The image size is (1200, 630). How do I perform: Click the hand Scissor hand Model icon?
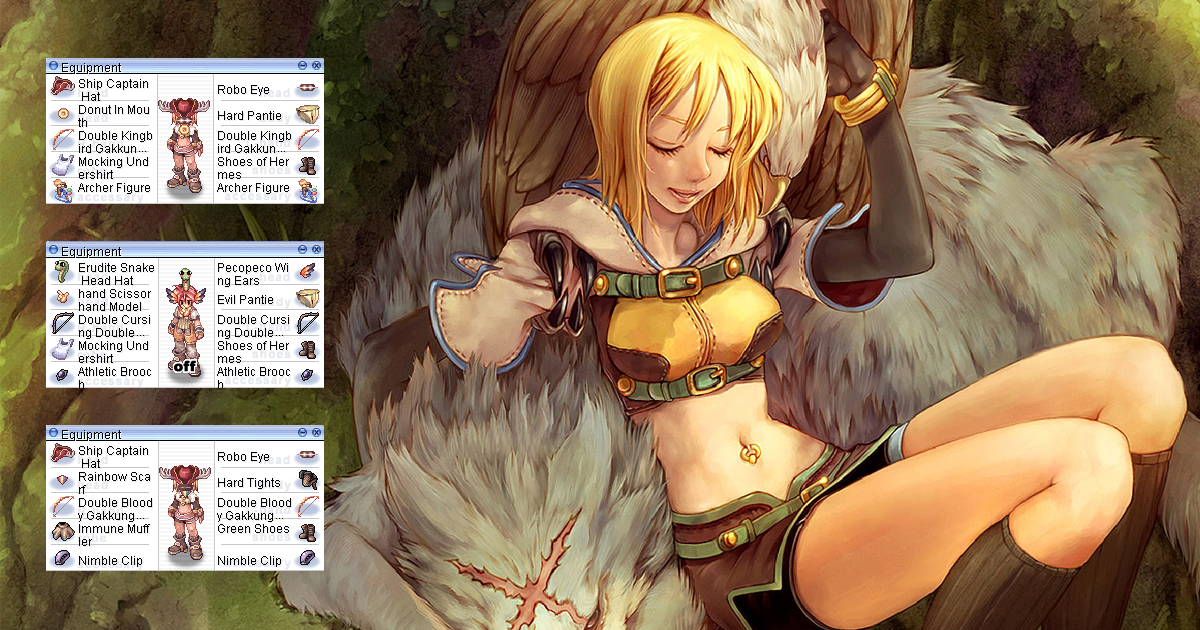pos(62,298)
